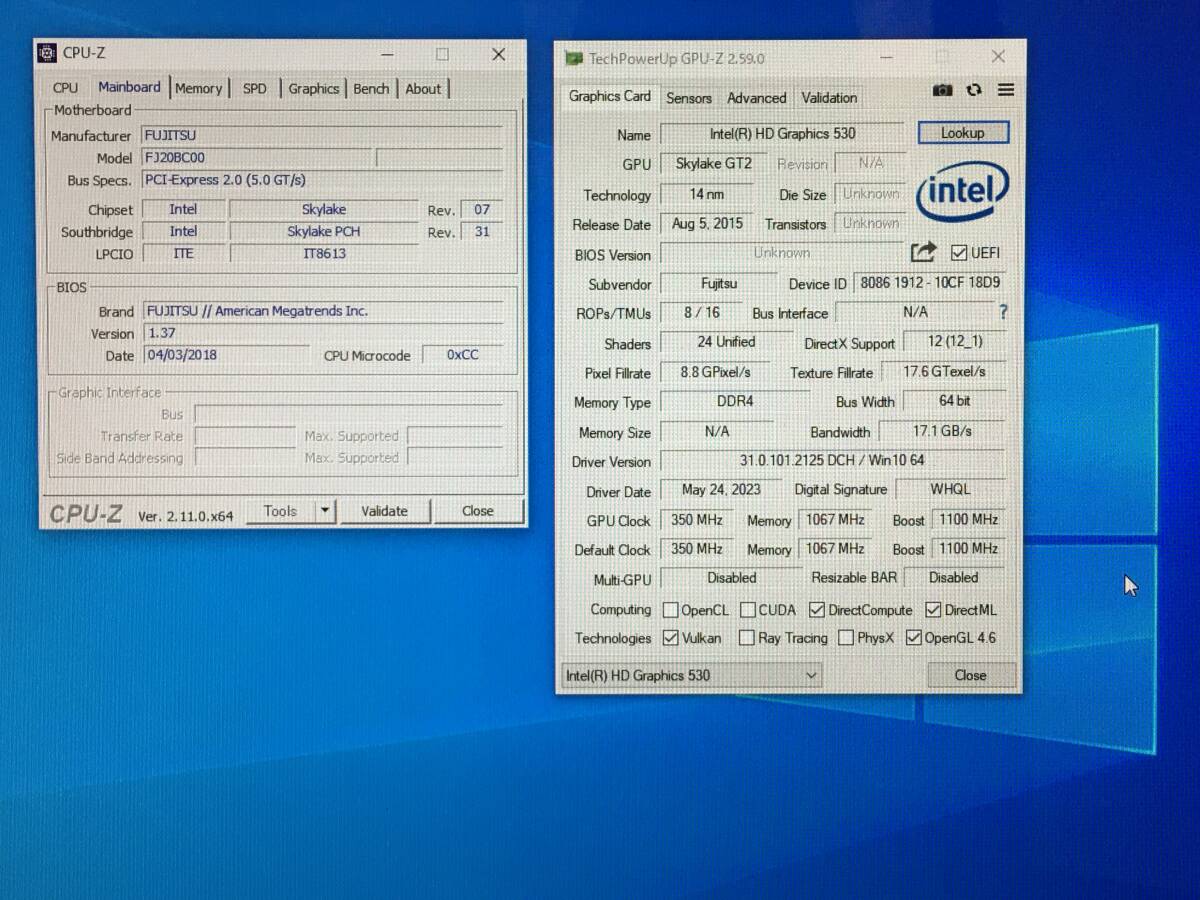Click the Intel logo in GPU-Z
Image resolution: width=1200 pixels, height=900 pixels.
point(962,190)
